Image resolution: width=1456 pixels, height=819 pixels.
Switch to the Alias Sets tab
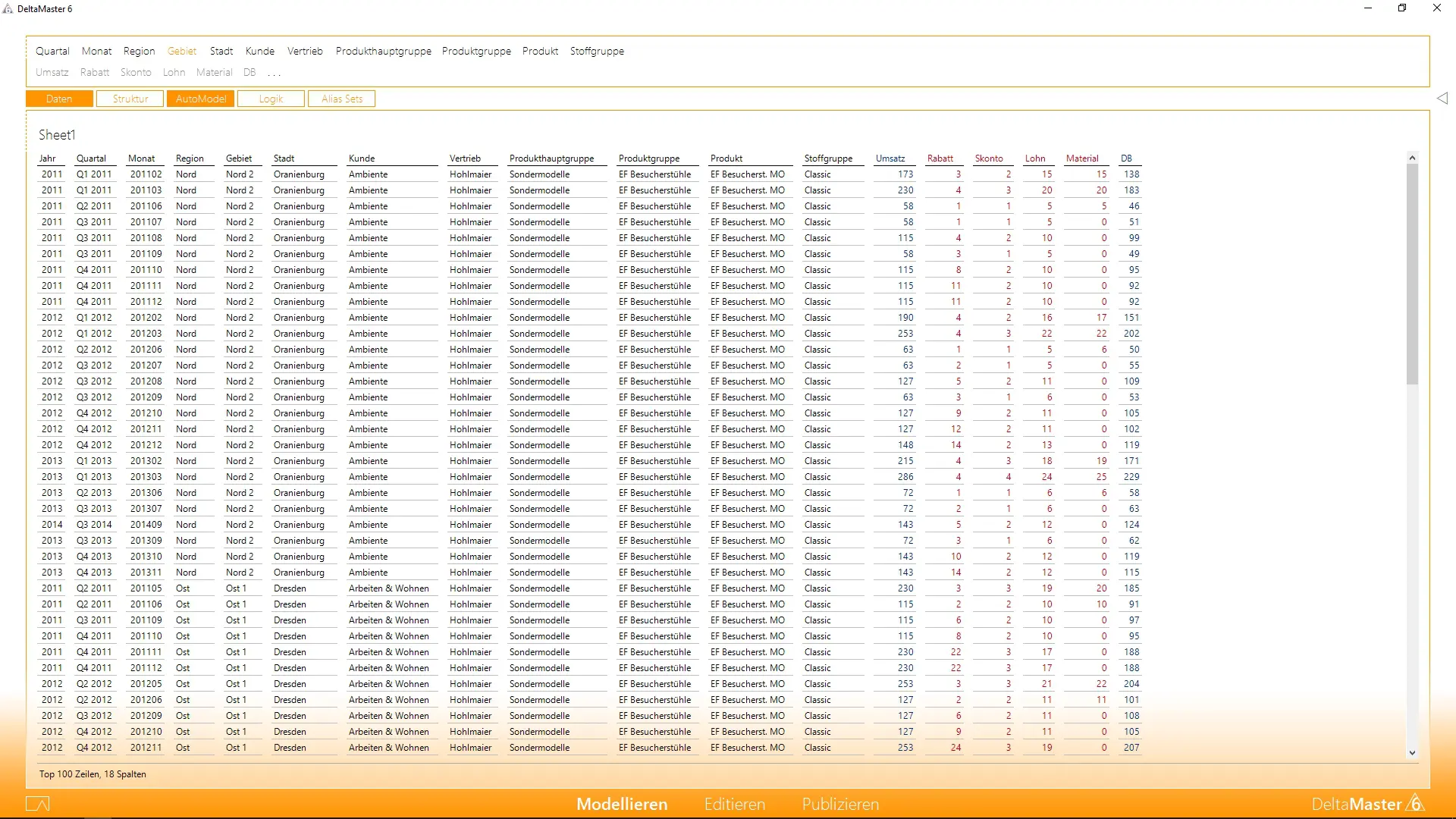point(341,99)
